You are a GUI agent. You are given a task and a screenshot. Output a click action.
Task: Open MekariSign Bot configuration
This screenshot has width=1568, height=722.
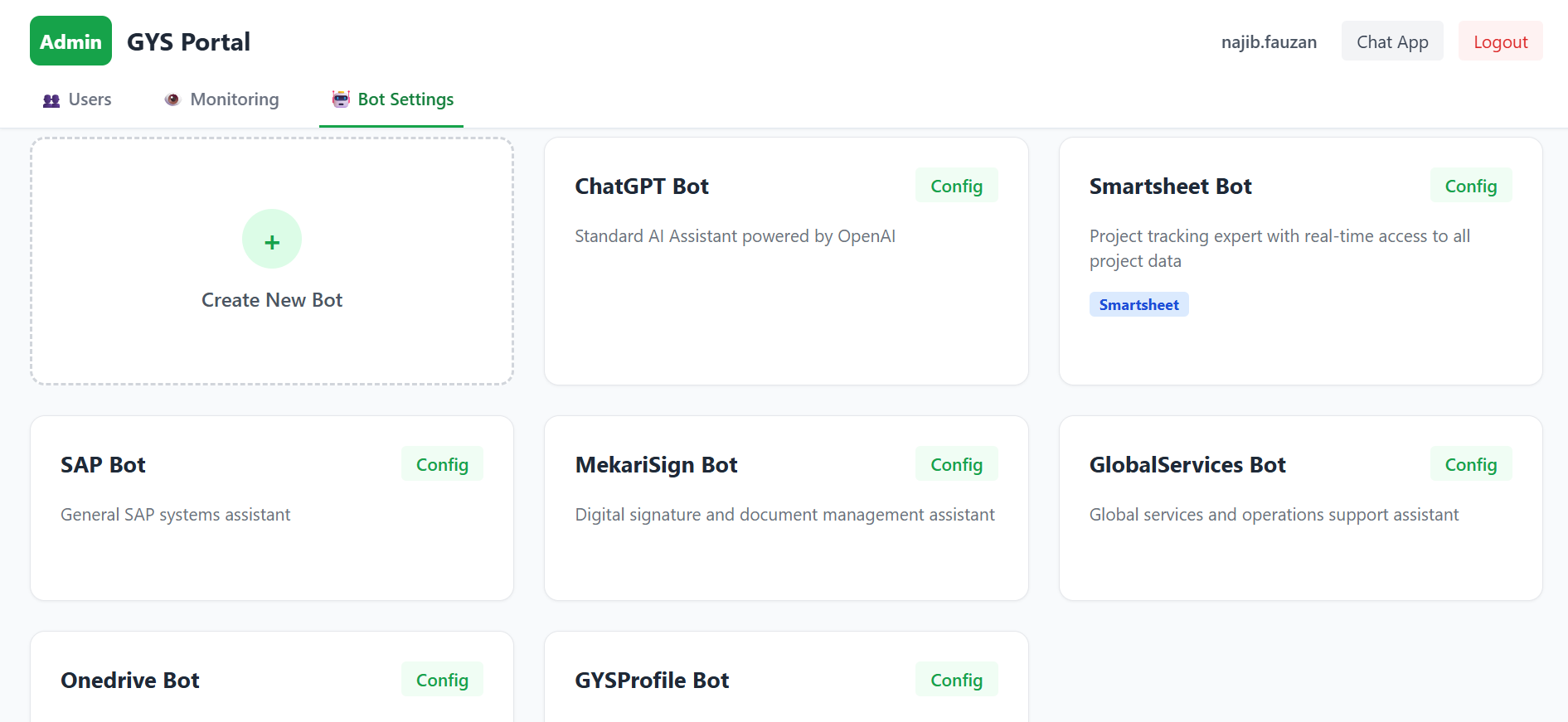tap(956, 465)
